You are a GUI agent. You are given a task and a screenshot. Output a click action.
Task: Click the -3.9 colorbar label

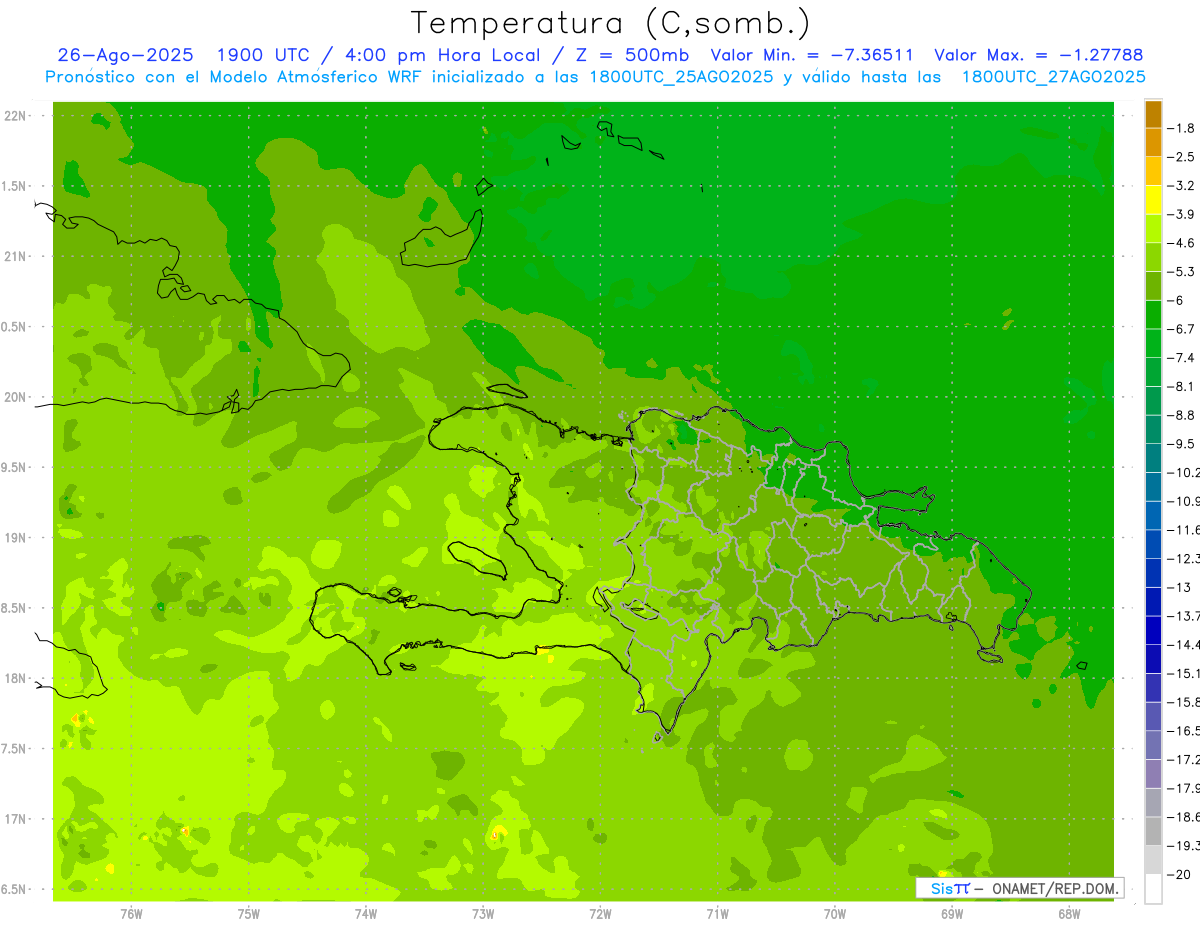(x=1181, y=214)
